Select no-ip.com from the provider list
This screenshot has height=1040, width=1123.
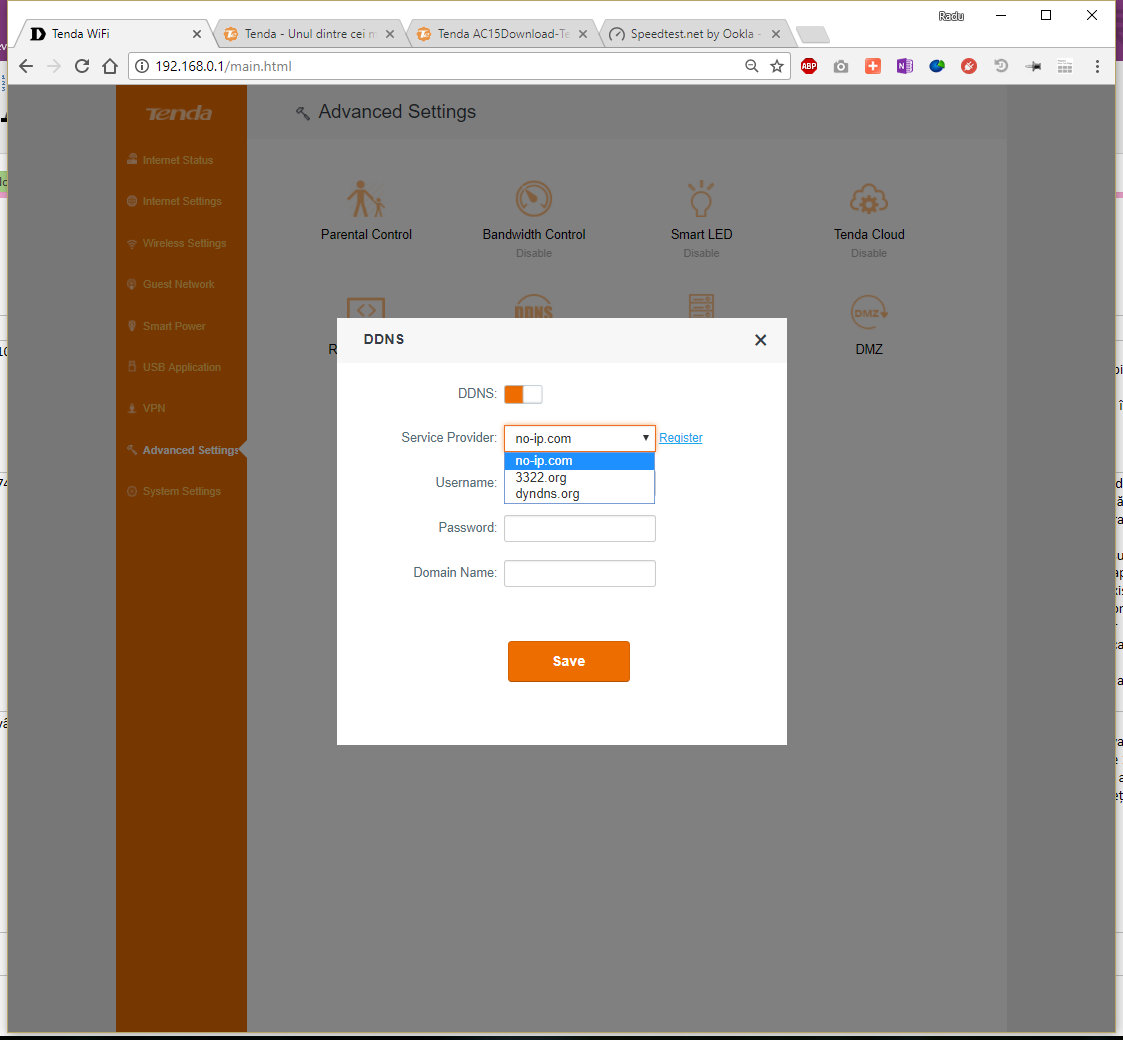(x=579, y=461)
